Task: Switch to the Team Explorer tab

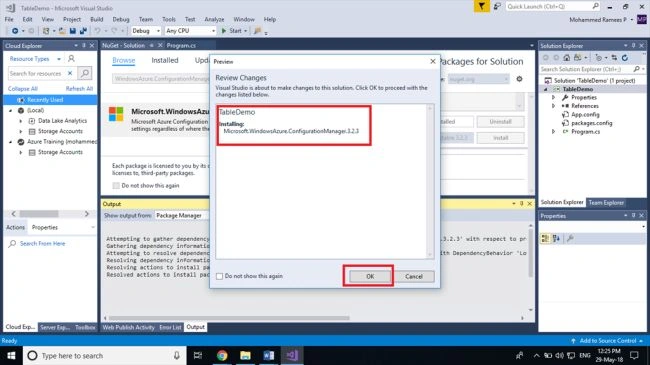Action: pos(606,202)
